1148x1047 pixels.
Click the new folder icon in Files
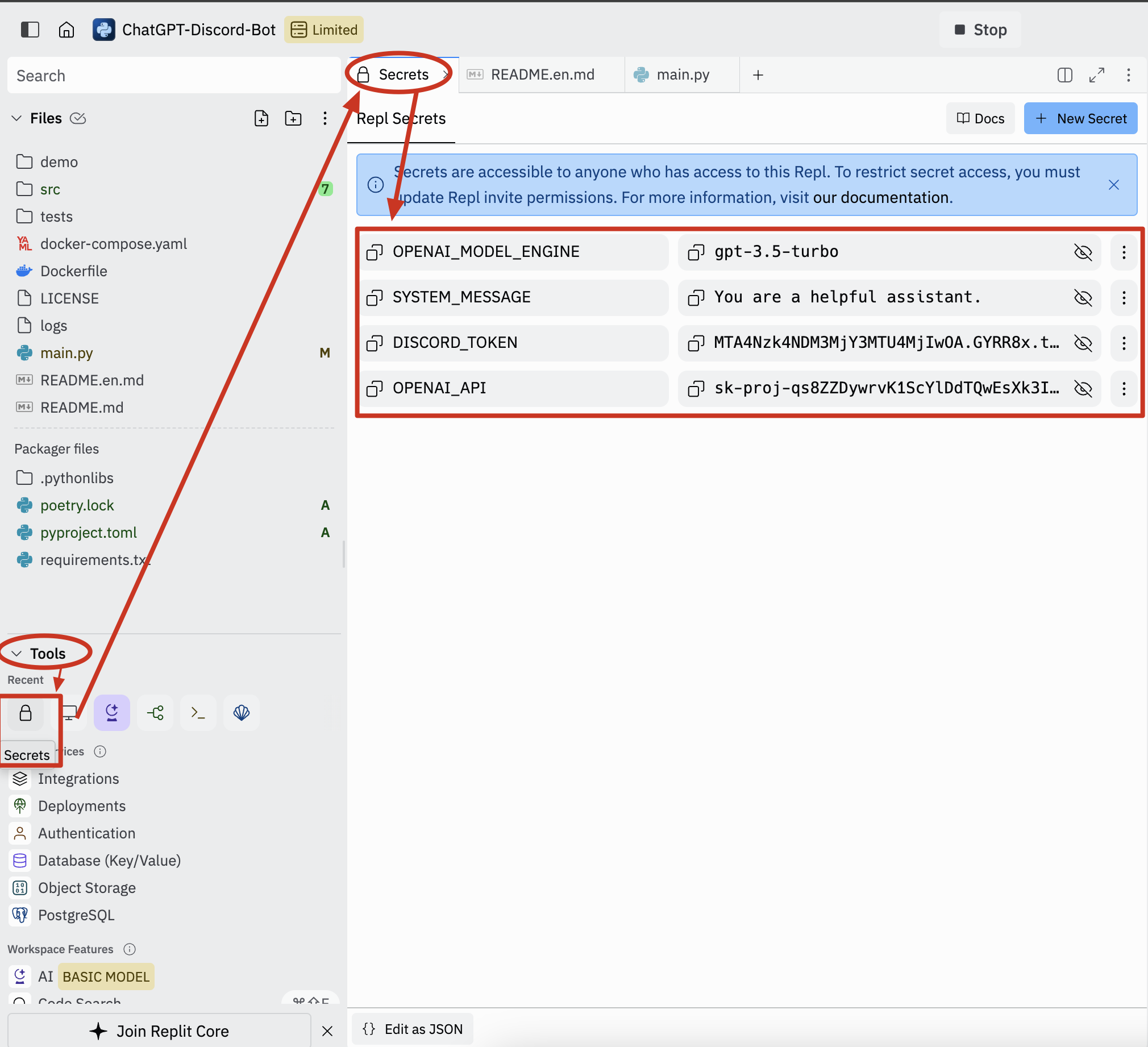(293, 118)
